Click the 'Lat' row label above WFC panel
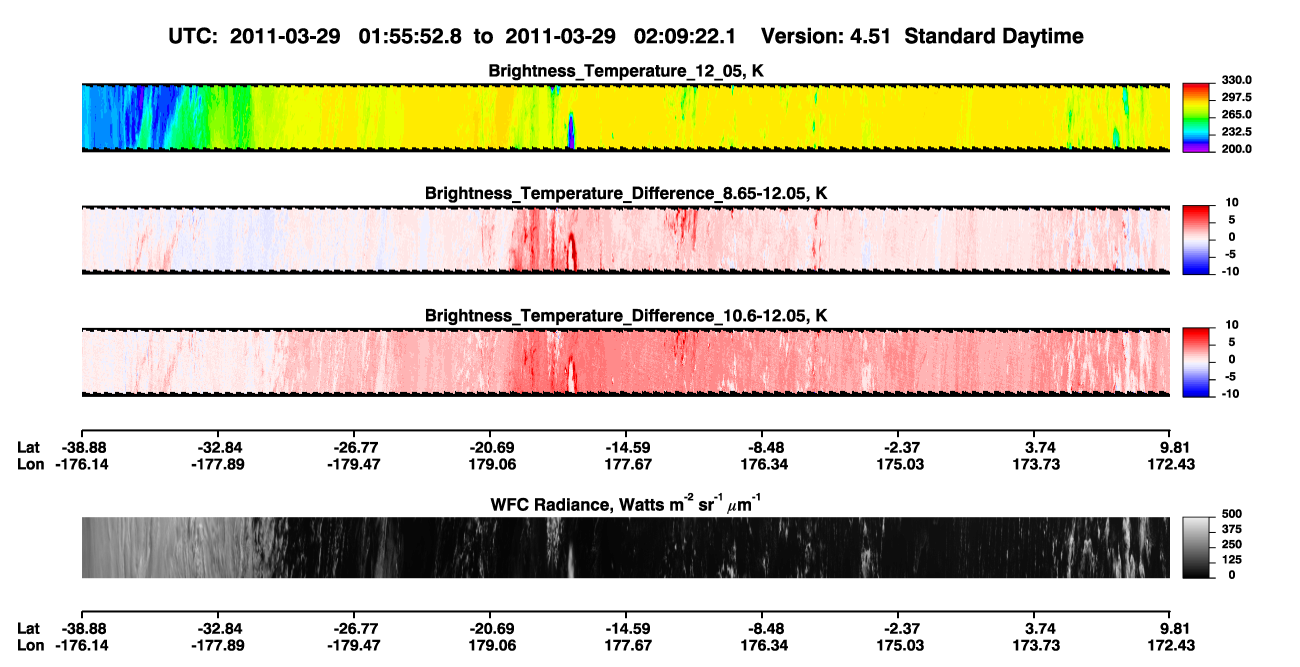 click(x=28, y=447)
